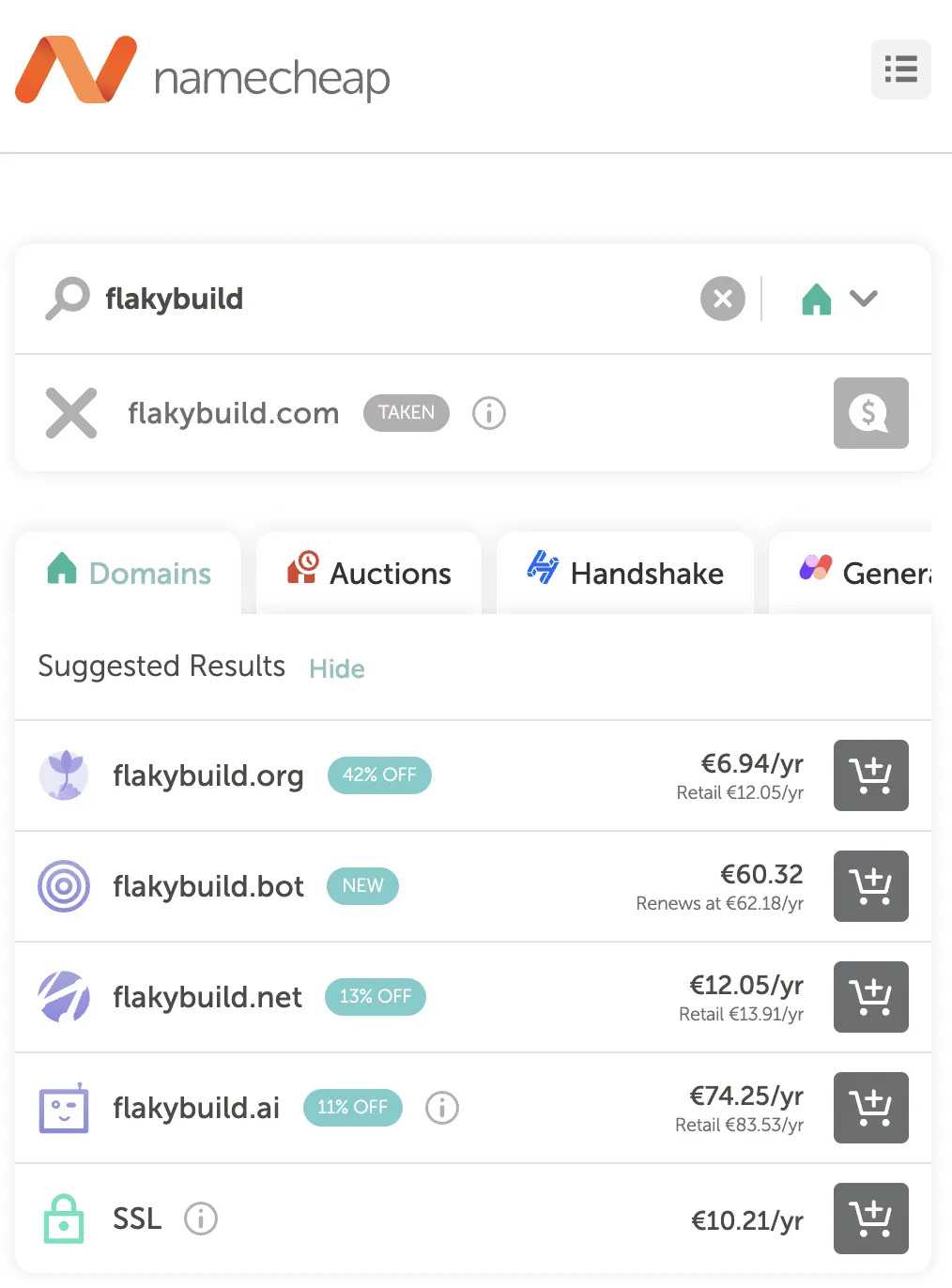Clear the search with the X button
Image resolution: width=952 pixels, height=1288 pixels.
(722, 299)
